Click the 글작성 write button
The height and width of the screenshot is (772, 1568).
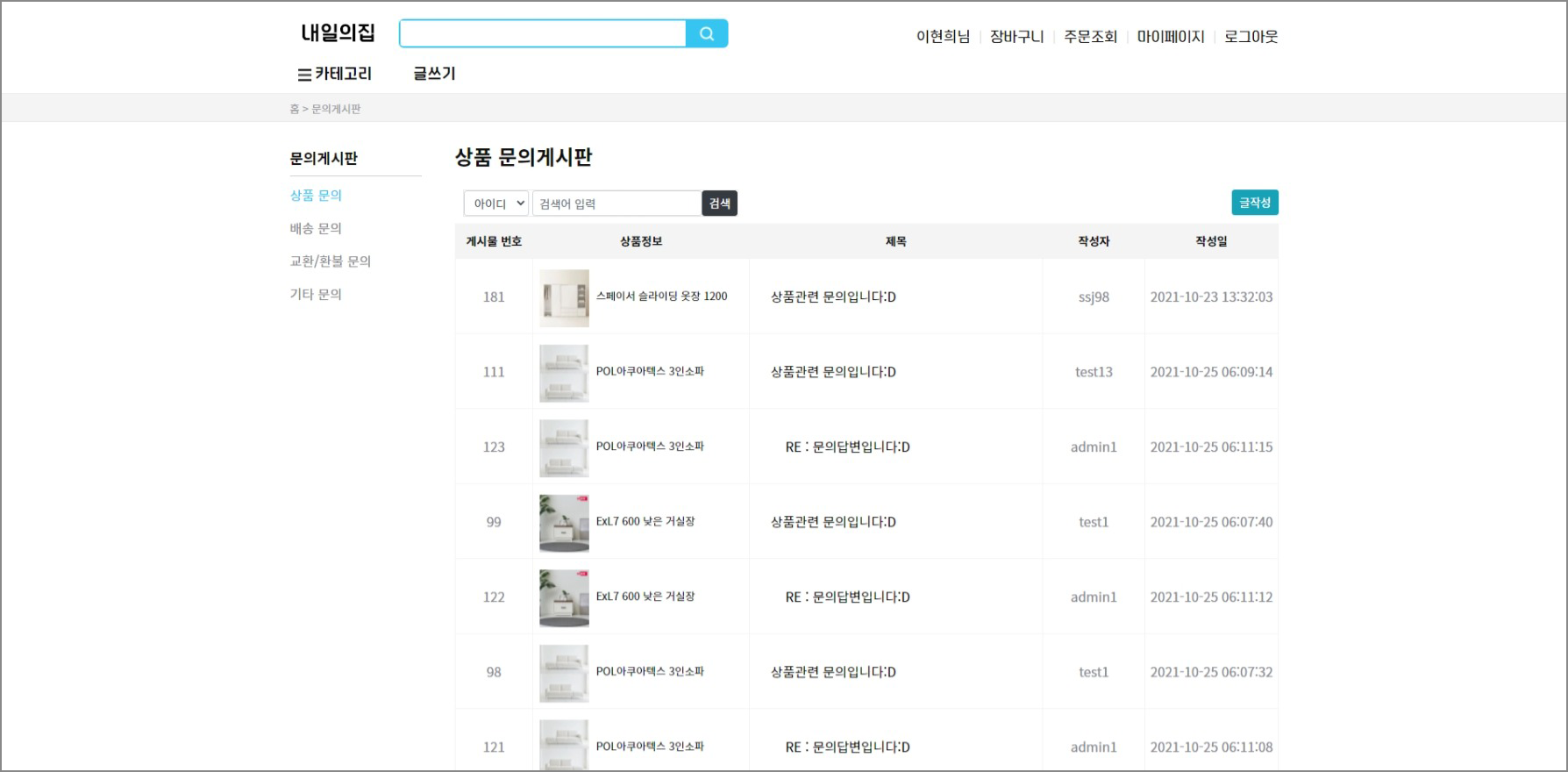(x=1255, y=203)
